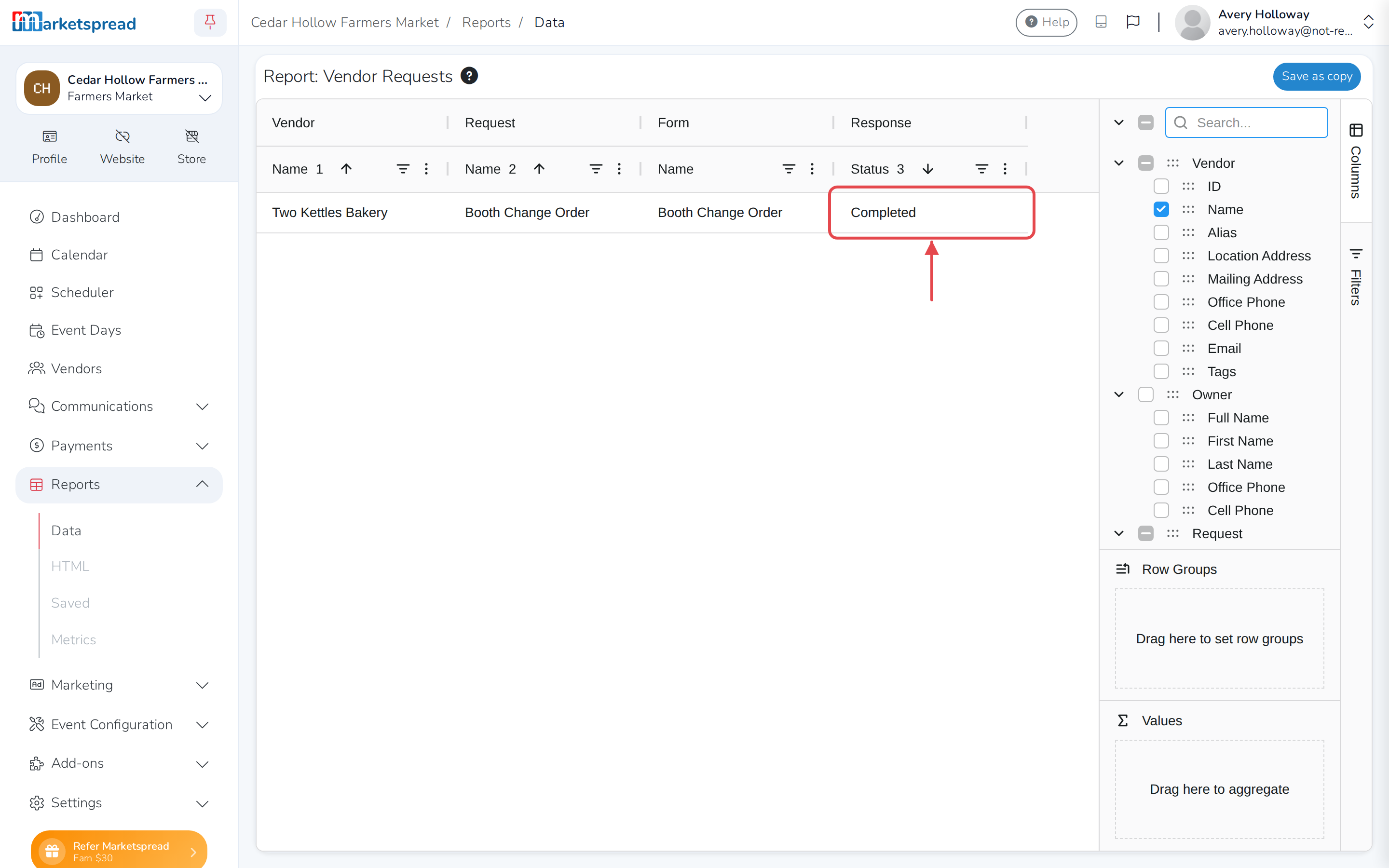Open the report help question mark icon

tap(469, 76)
